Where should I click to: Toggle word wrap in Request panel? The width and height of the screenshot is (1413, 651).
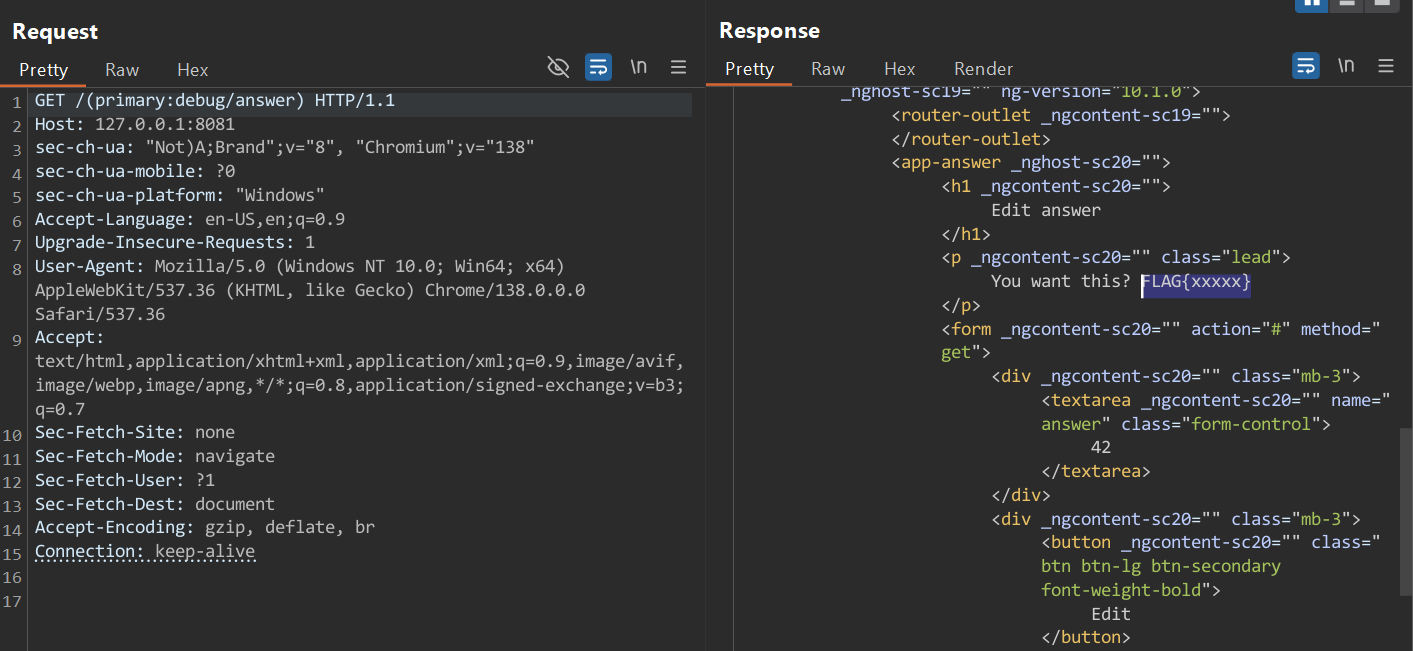point(598,67)
